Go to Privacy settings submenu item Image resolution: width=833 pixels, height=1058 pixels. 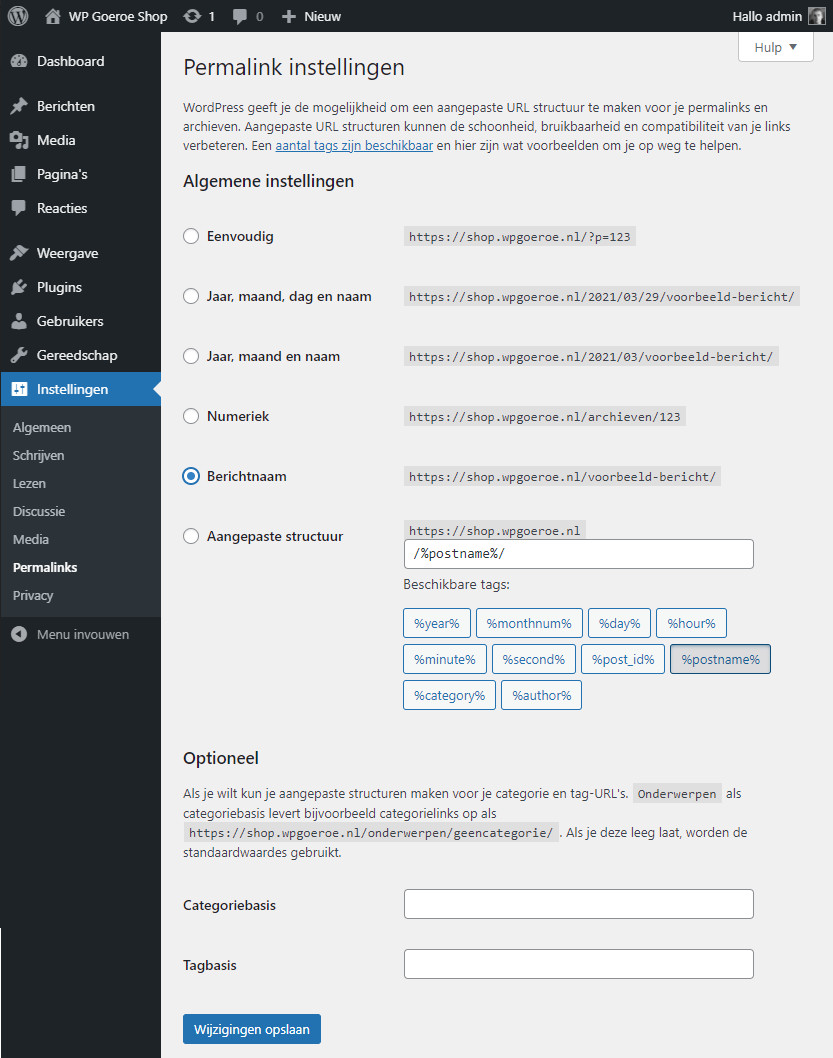coord(33,595)
